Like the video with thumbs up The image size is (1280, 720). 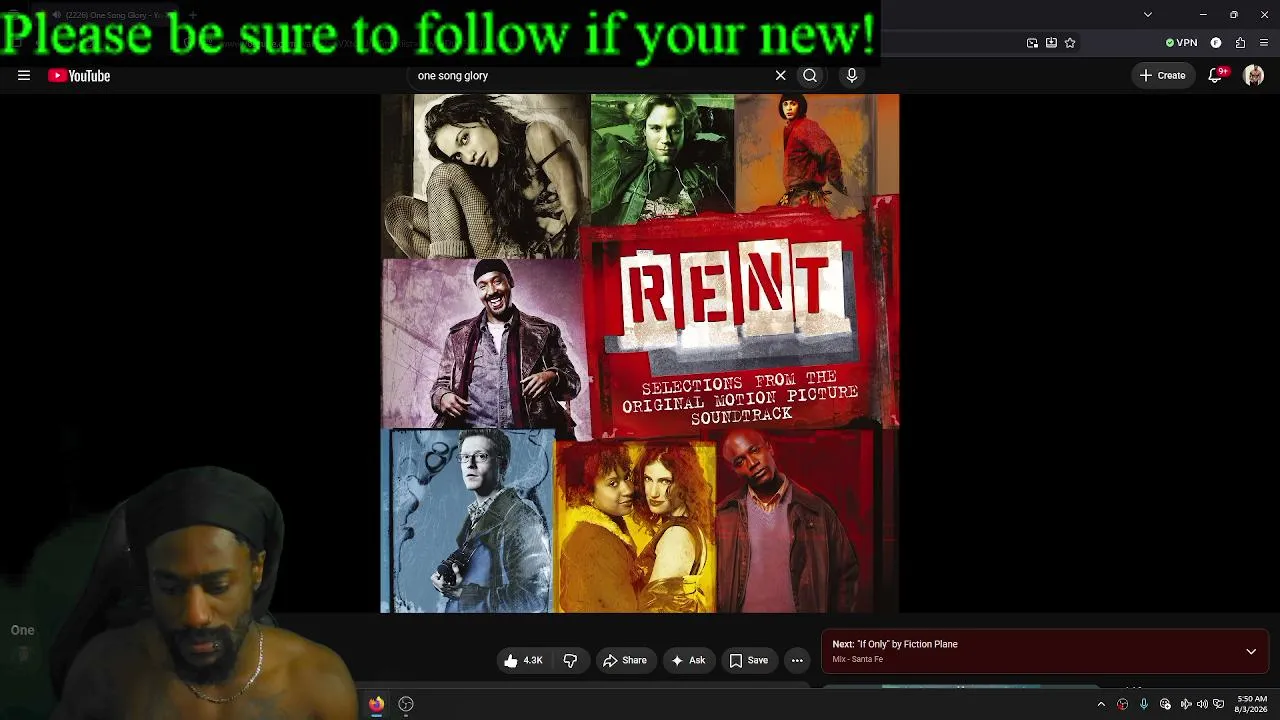coord(523,660)
